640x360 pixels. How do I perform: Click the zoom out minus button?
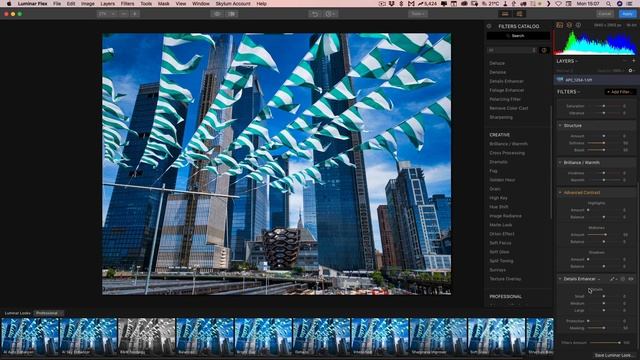[124, 14]
